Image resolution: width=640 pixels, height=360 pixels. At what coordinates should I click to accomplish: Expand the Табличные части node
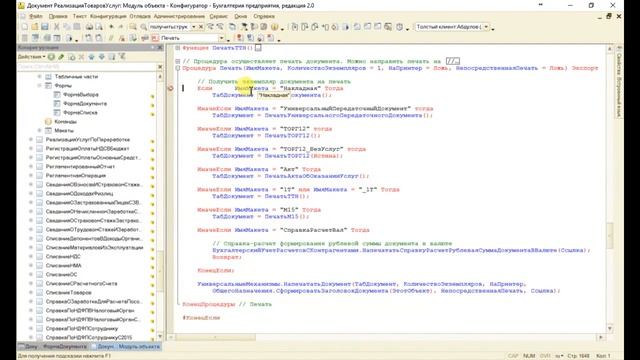coord(40,77)
